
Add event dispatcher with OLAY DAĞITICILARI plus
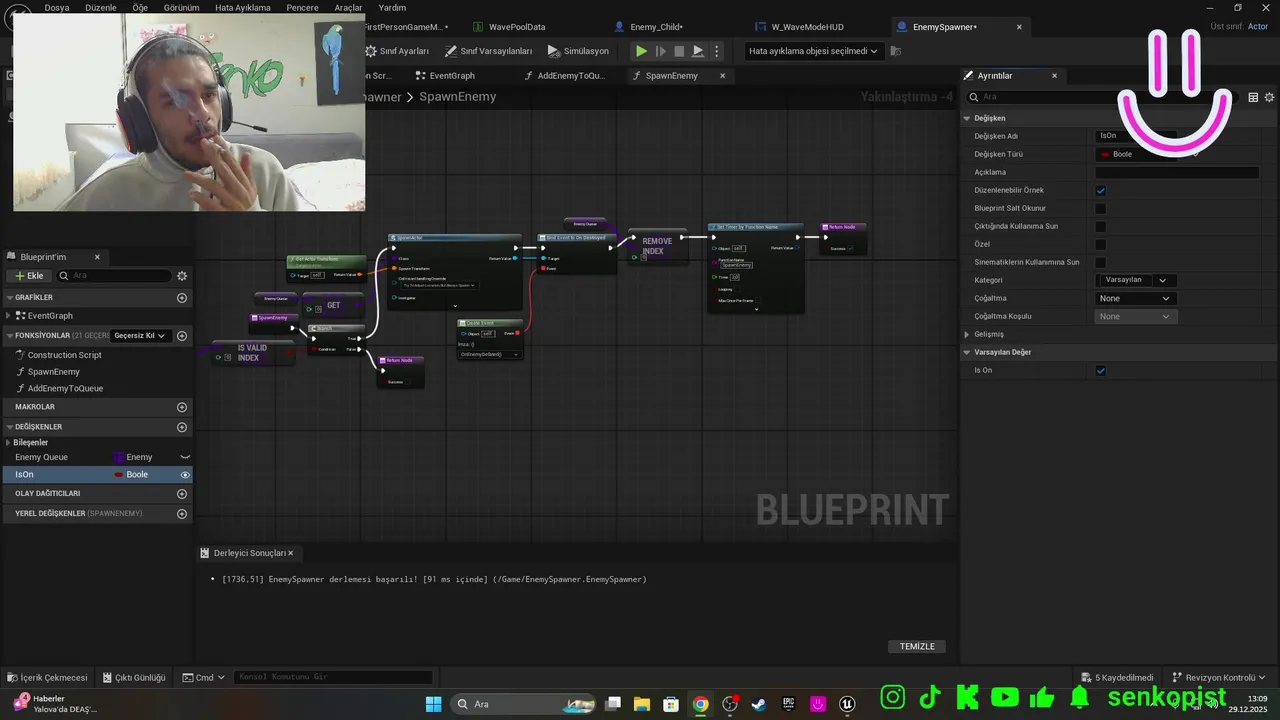182,494
